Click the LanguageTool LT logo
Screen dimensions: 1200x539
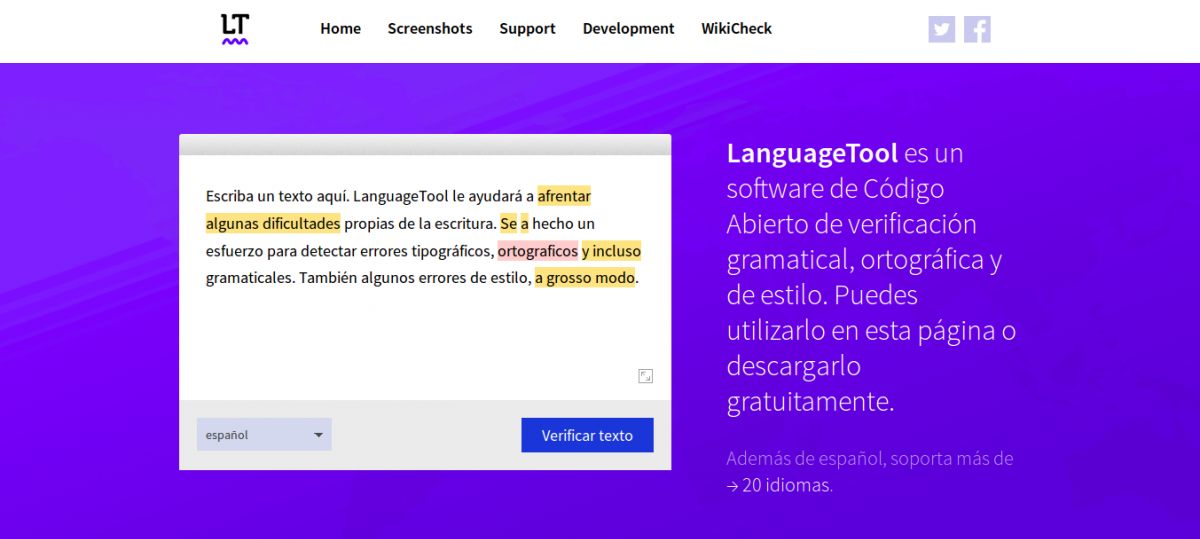(x=235, y=29)
